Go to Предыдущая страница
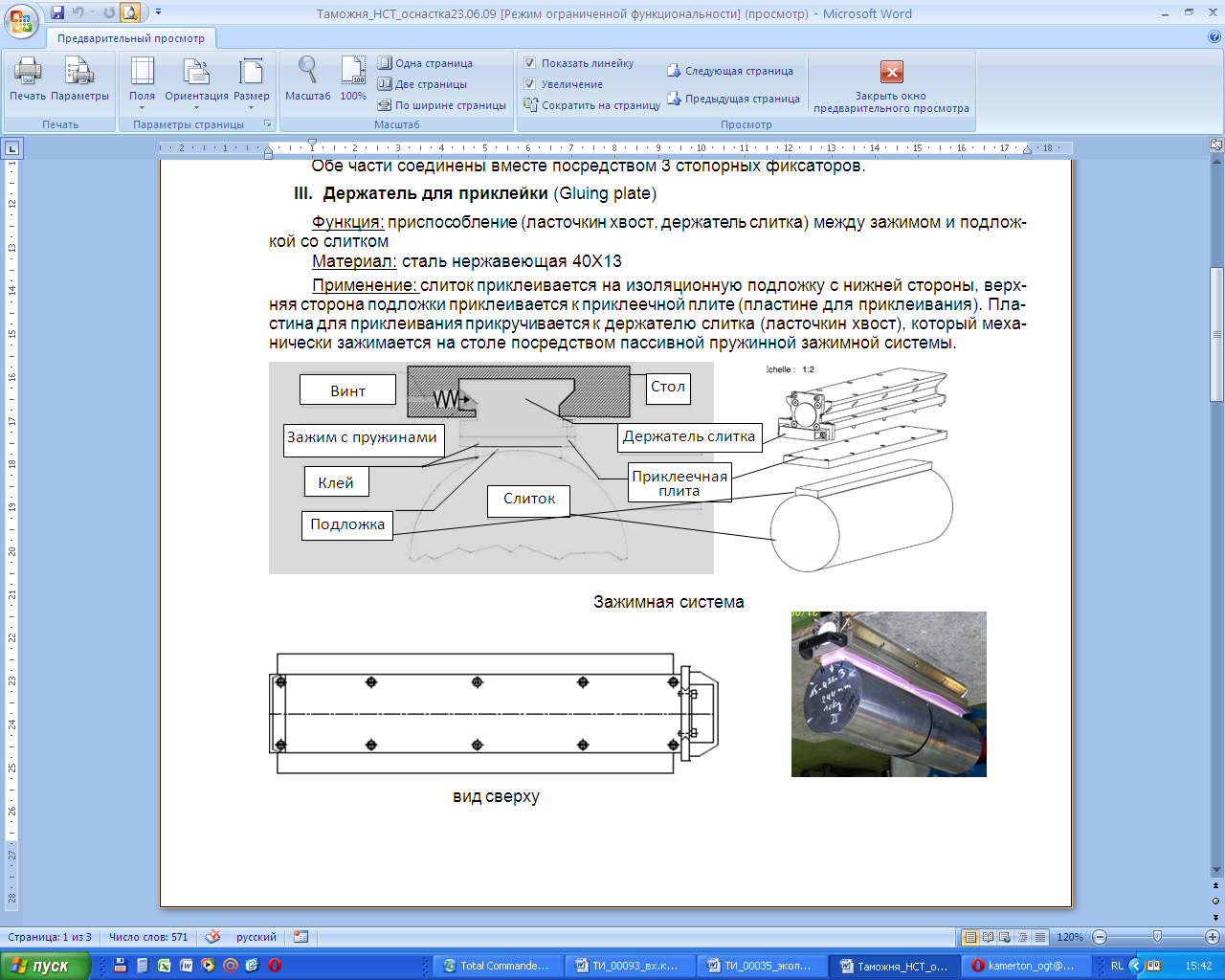 click(733, 99)
